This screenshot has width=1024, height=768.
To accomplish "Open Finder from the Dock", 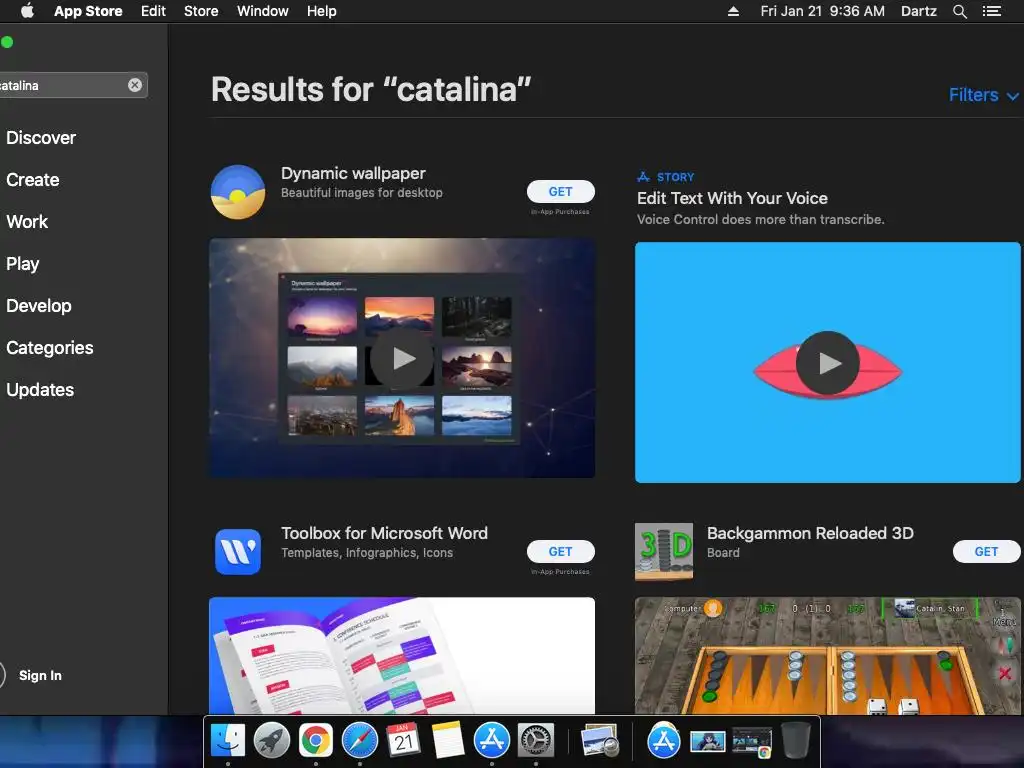I will click(228, 741).
